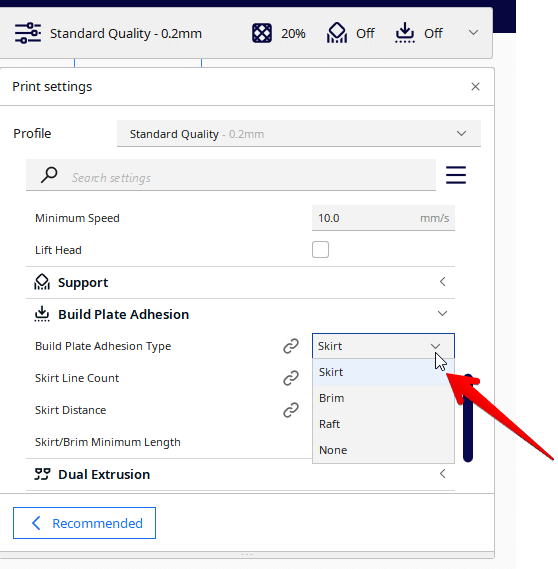Click the infill density pattern icon
This screenshot has width=558, height=569.
pyautogui.click(x=262, y=33)
